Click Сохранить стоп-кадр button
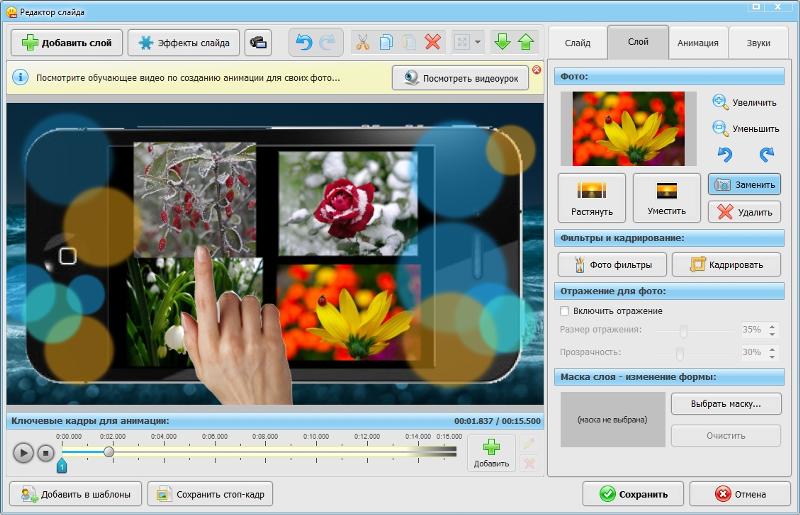 (x=210, y=494)
